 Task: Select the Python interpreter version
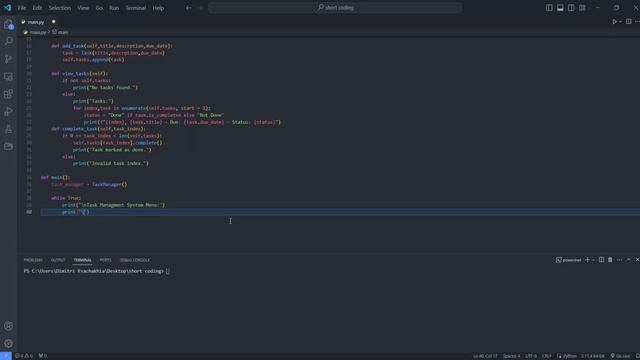coord(593,356)
